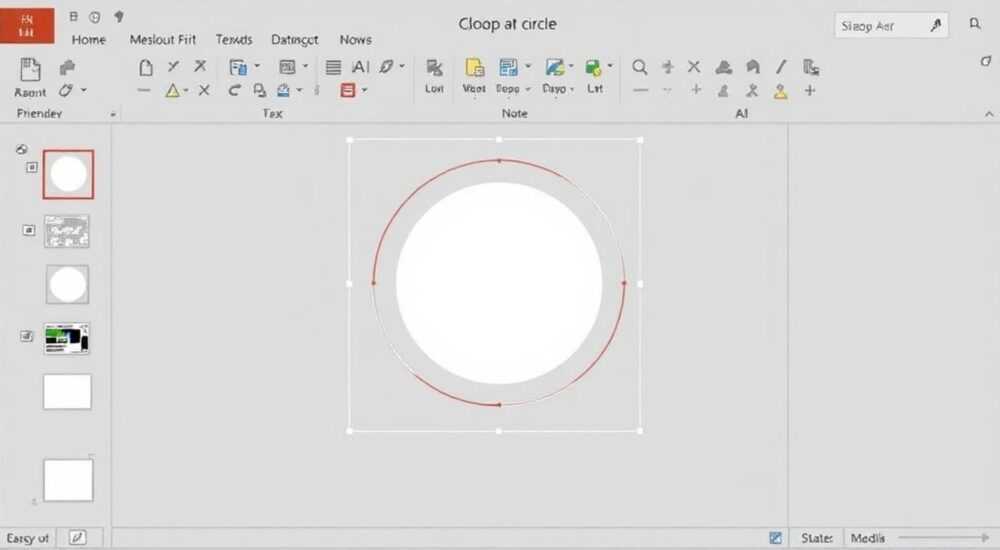The width and height of the screenshot is (1000, 550).
Task: Click the blue layout icon in Tex group
Action: click(x=239, y=67)
